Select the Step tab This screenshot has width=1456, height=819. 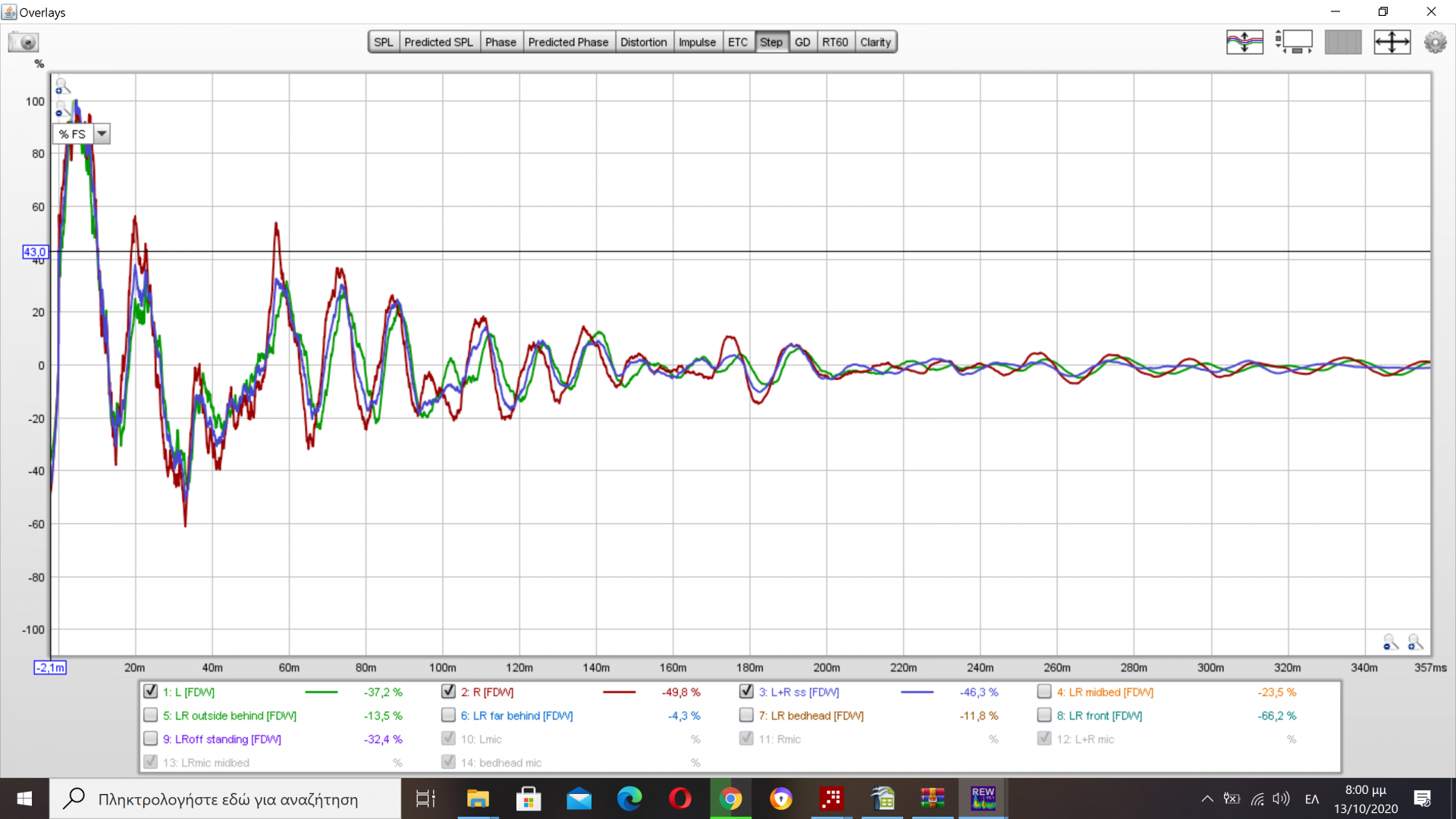771,42
